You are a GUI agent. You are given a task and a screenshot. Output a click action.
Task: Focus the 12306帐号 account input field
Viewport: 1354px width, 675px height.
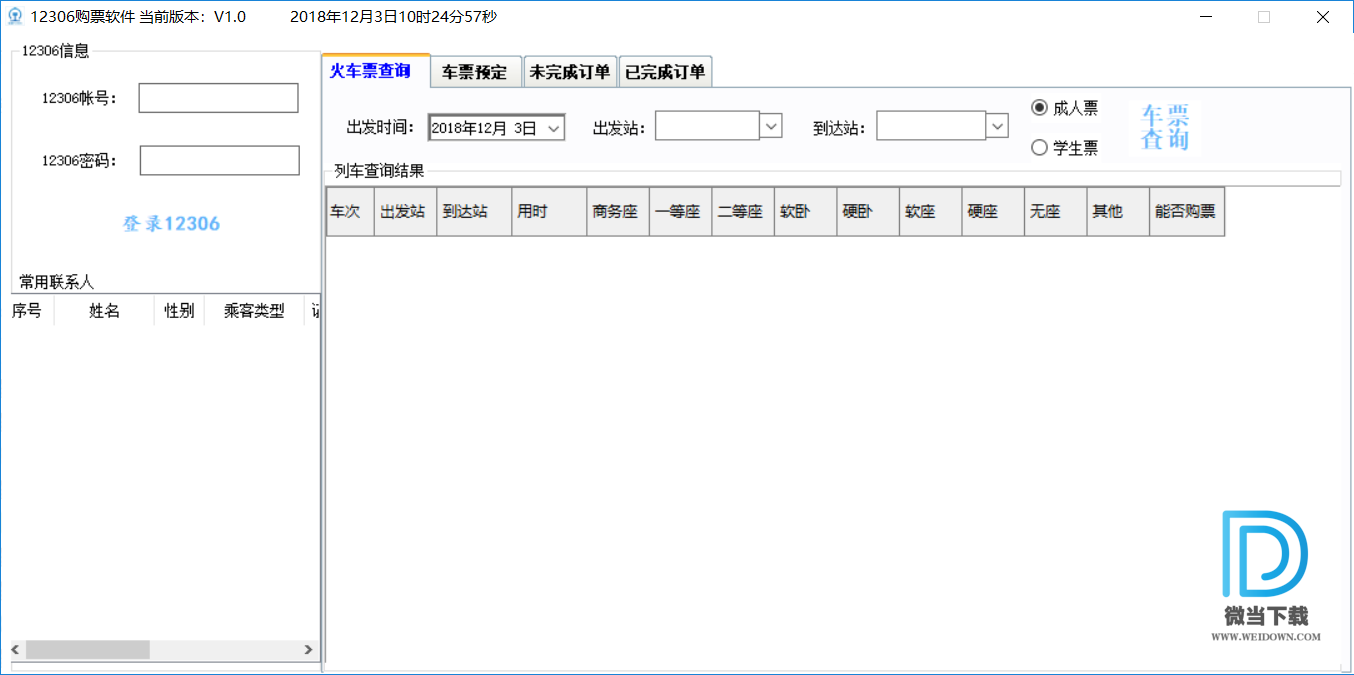[x=218, y=98]
